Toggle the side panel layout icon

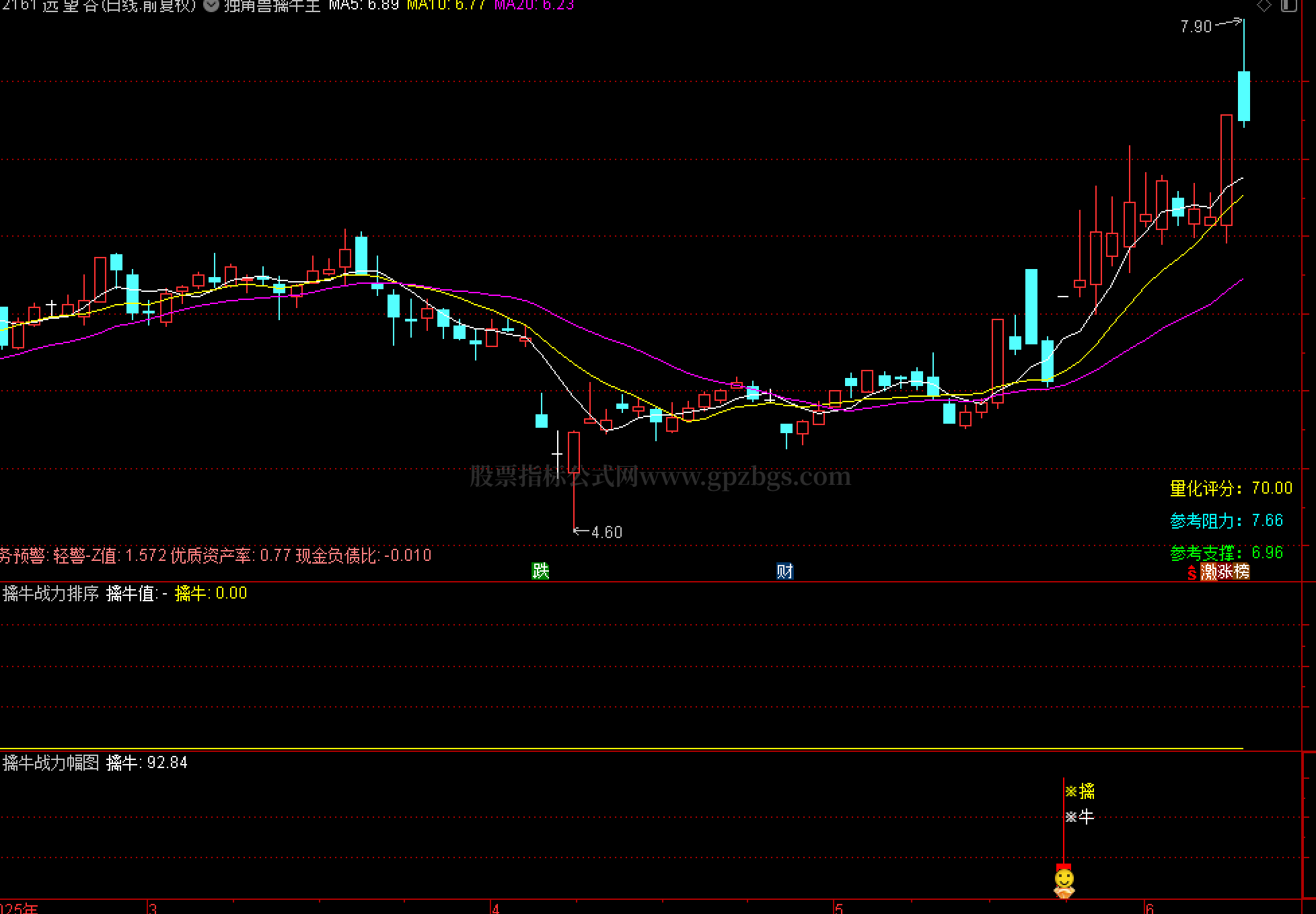[1288, 5]
